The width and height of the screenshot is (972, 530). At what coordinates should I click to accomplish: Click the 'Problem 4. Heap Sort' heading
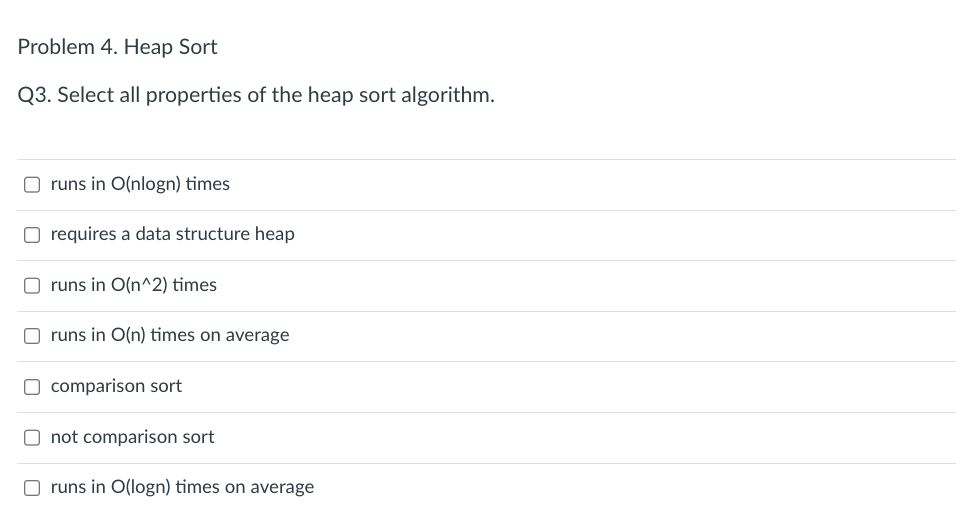tap(117, 47)
